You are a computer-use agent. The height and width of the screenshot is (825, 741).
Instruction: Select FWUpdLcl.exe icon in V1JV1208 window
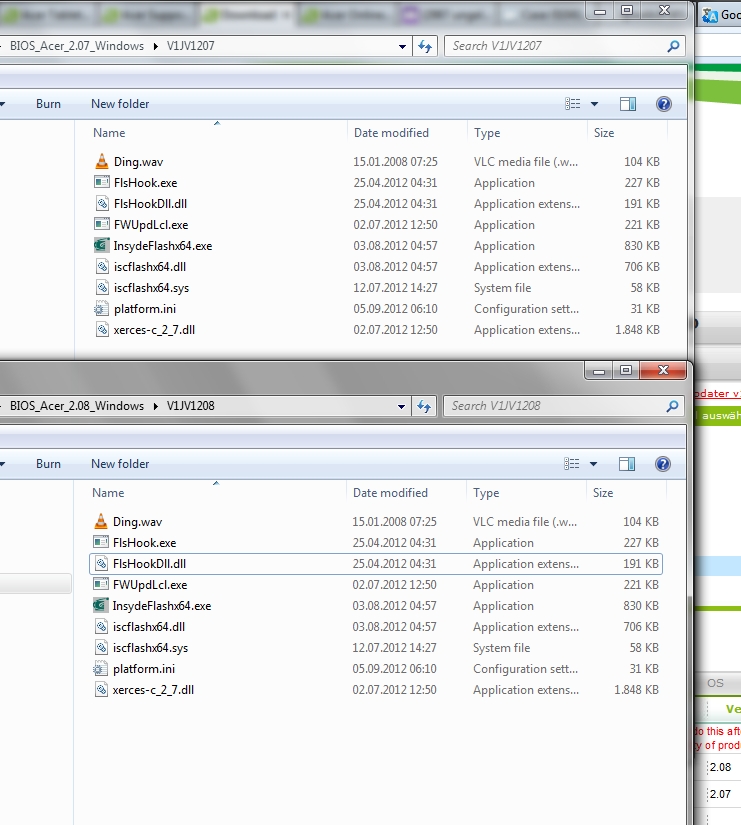(101, 585)
